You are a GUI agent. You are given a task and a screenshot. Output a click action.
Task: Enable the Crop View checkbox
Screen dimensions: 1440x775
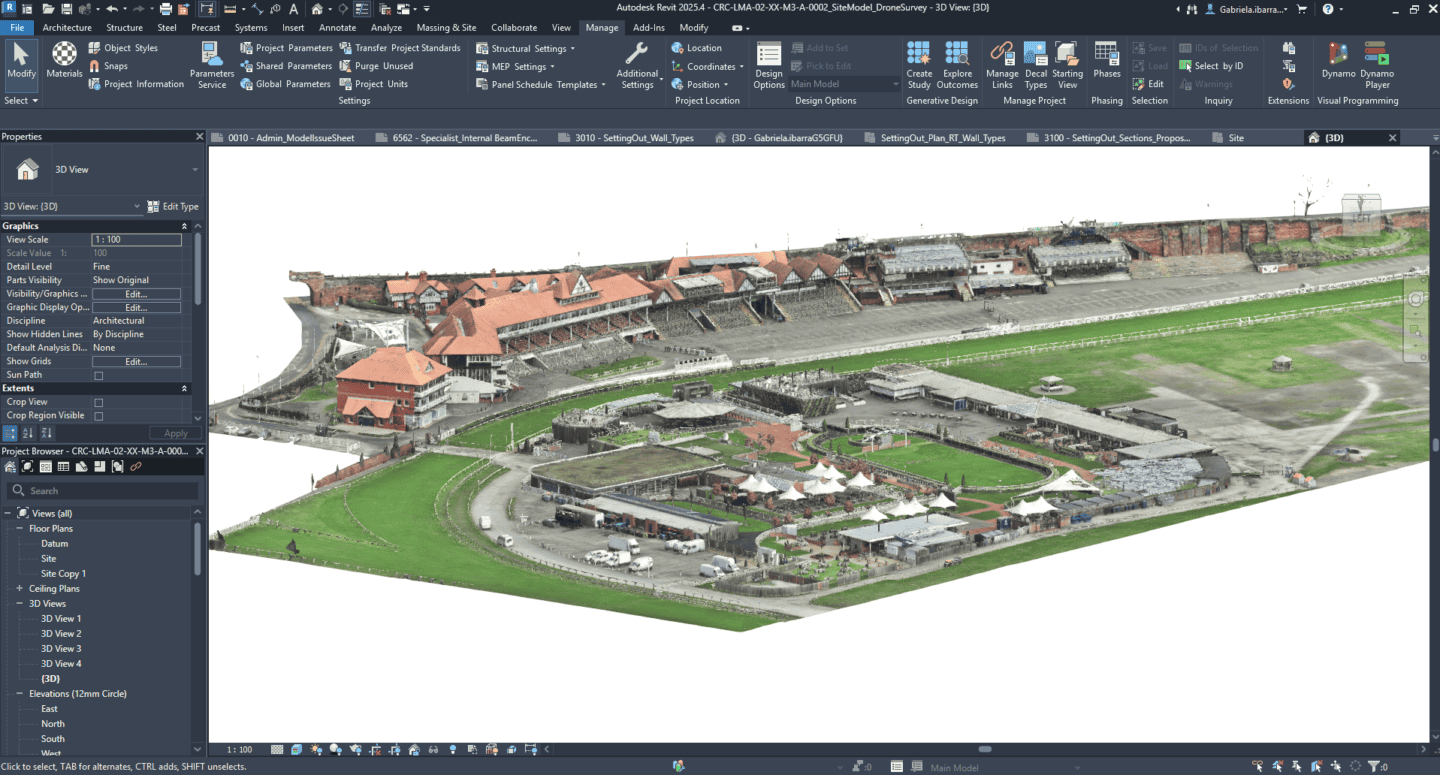[98, 403]
